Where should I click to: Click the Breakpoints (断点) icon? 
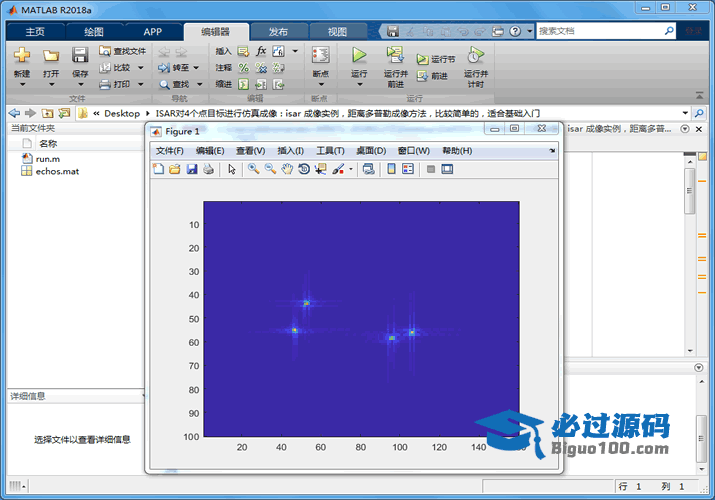(321, 55)
